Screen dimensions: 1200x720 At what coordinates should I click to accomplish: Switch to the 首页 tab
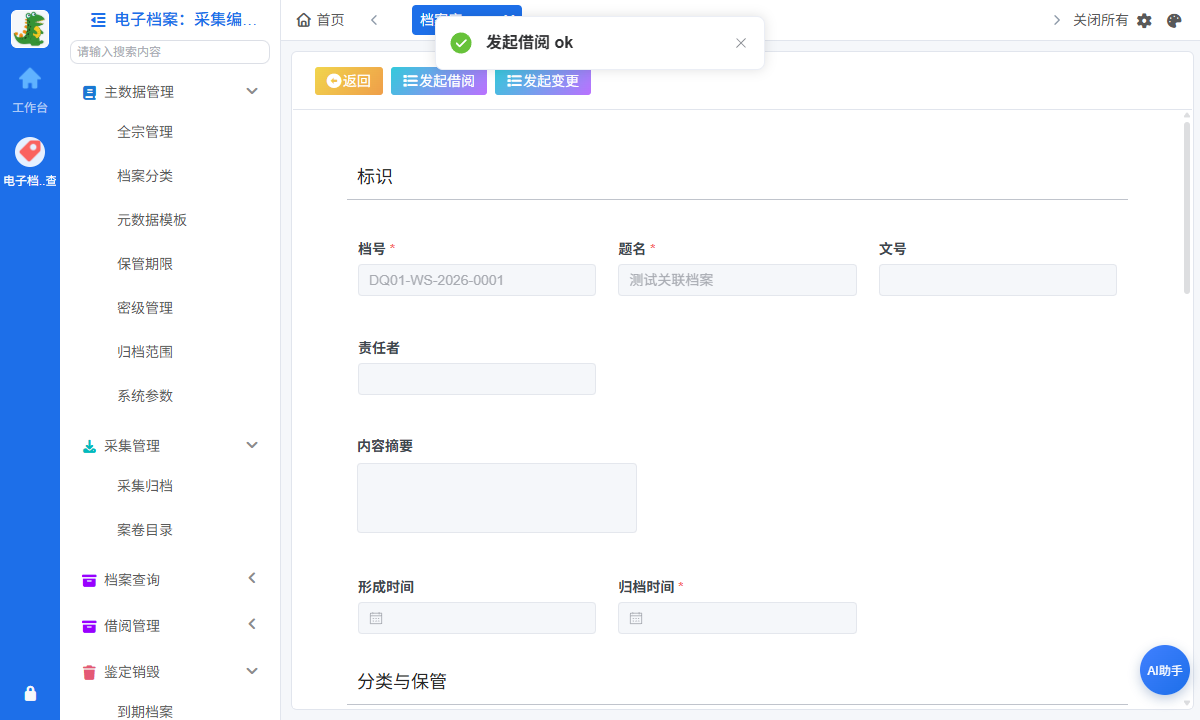(321, 20)
